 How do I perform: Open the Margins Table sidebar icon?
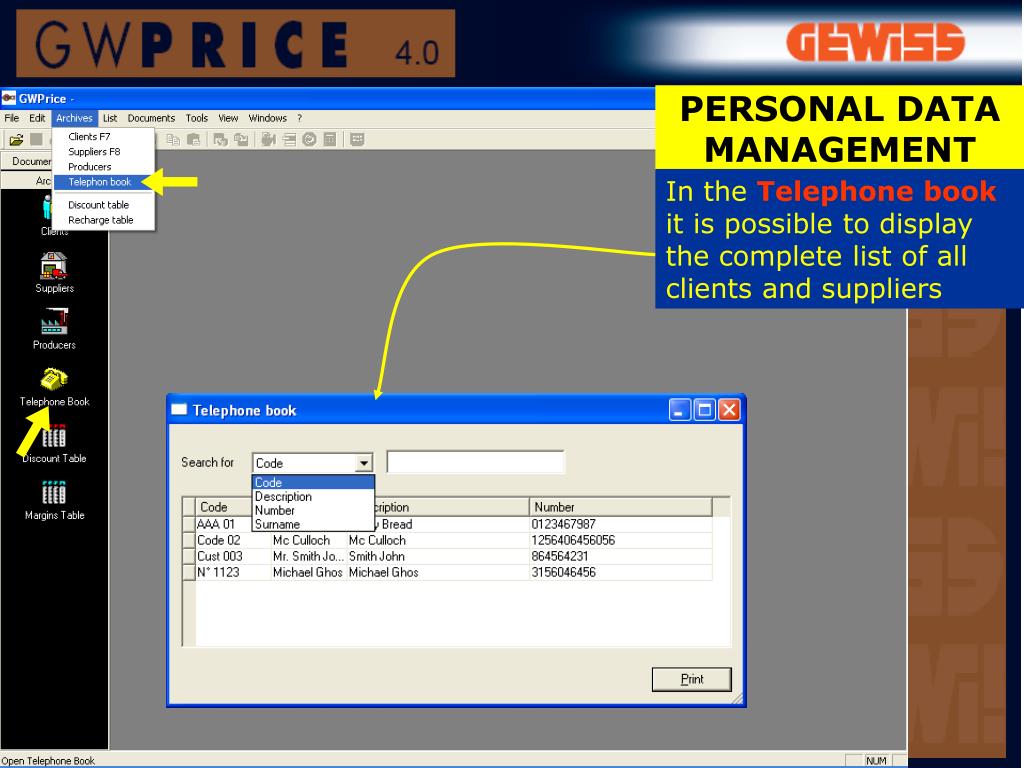(x=54, y=492)
